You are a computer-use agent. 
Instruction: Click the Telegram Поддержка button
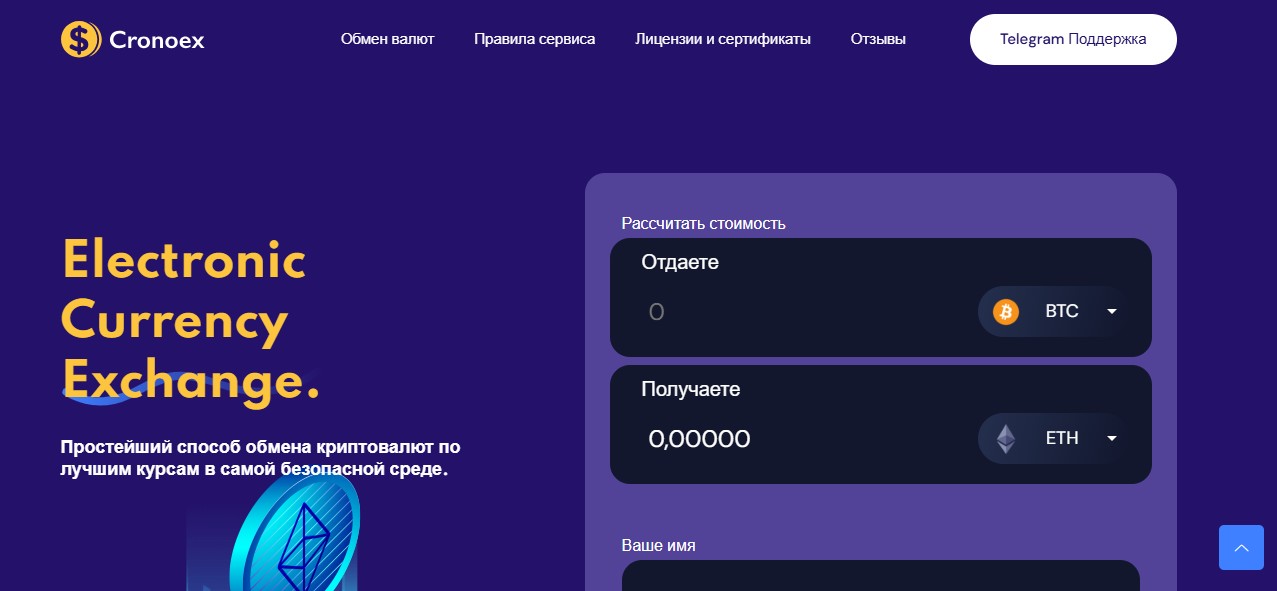click(1072, 39)
